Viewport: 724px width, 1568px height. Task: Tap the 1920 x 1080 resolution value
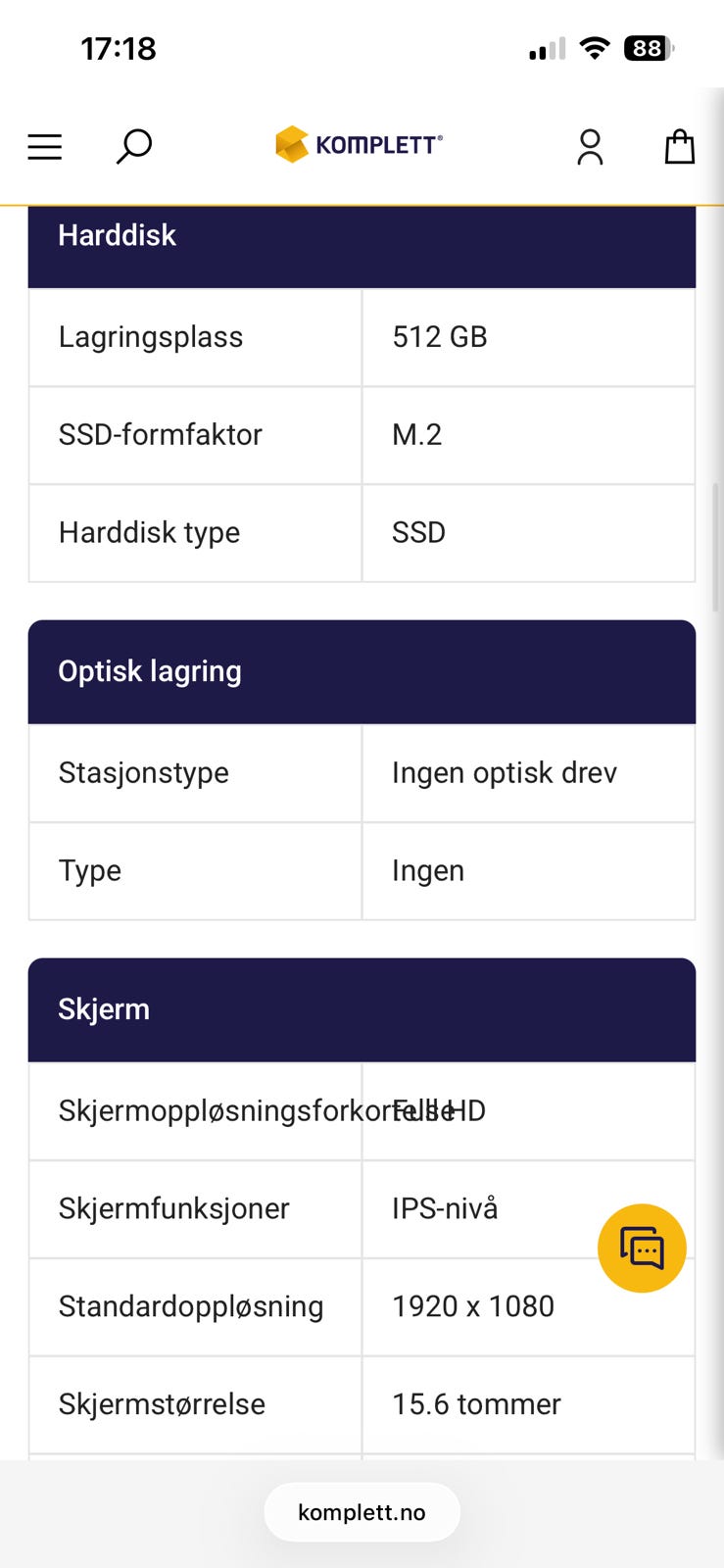(x=473, y=1306)
